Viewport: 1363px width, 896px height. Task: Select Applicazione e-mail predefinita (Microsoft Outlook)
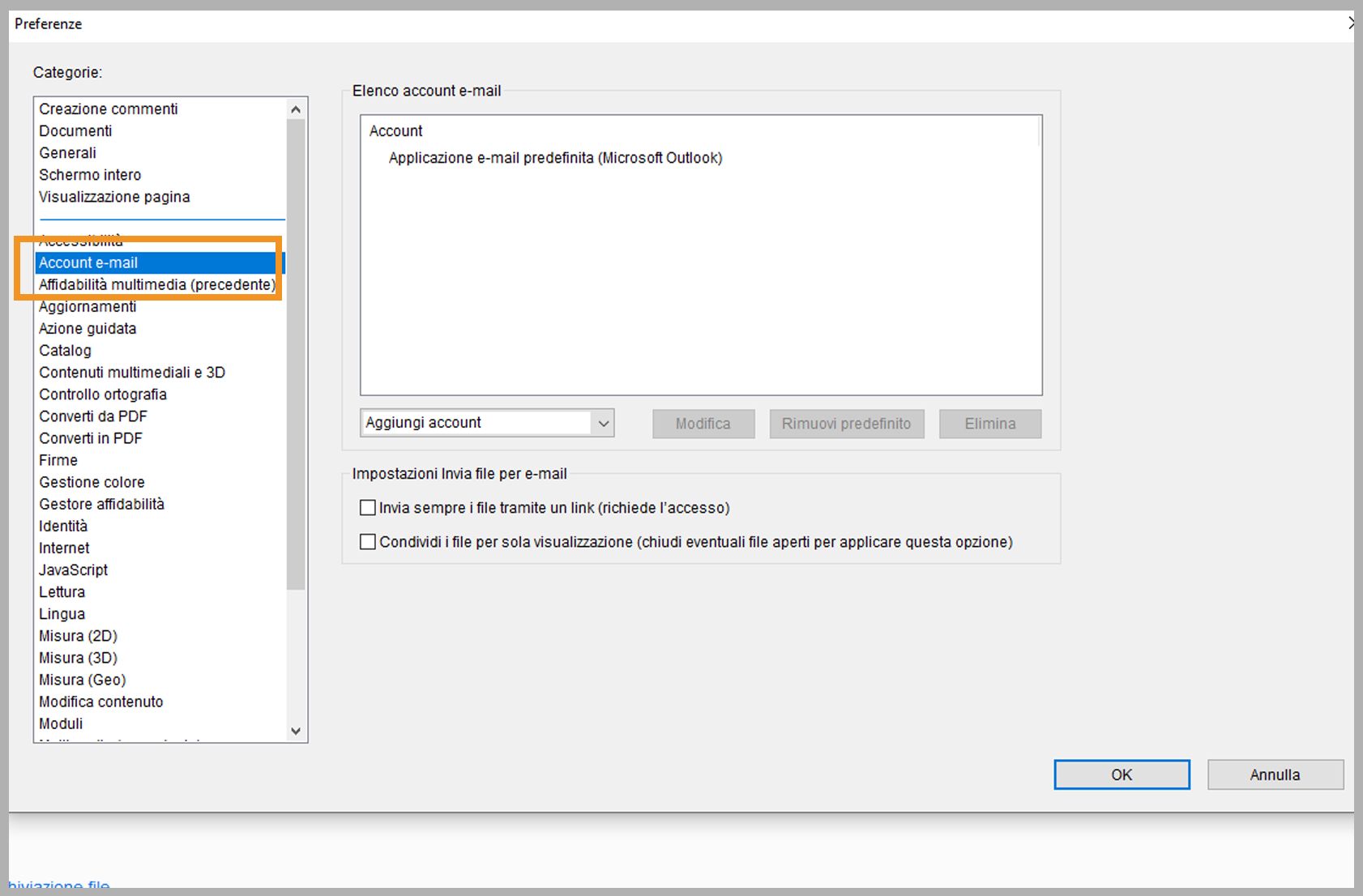click(554, 158)
